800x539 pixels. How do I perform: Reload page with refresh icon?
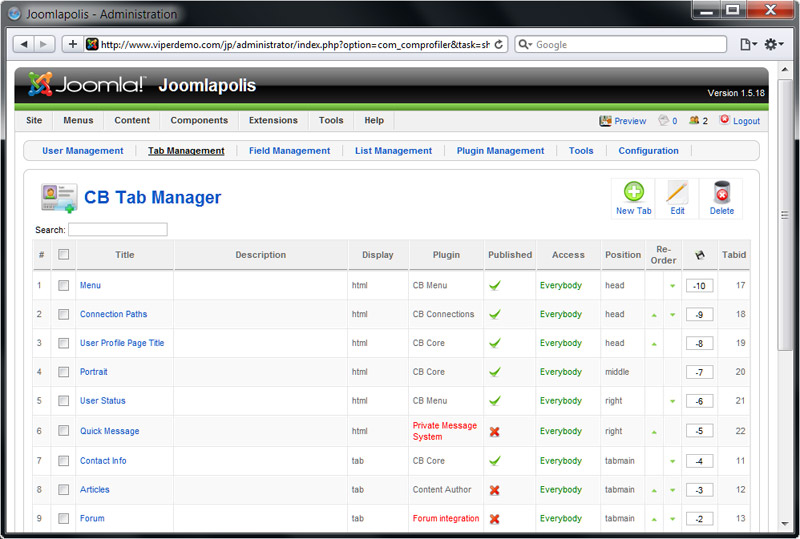point(498,44)
